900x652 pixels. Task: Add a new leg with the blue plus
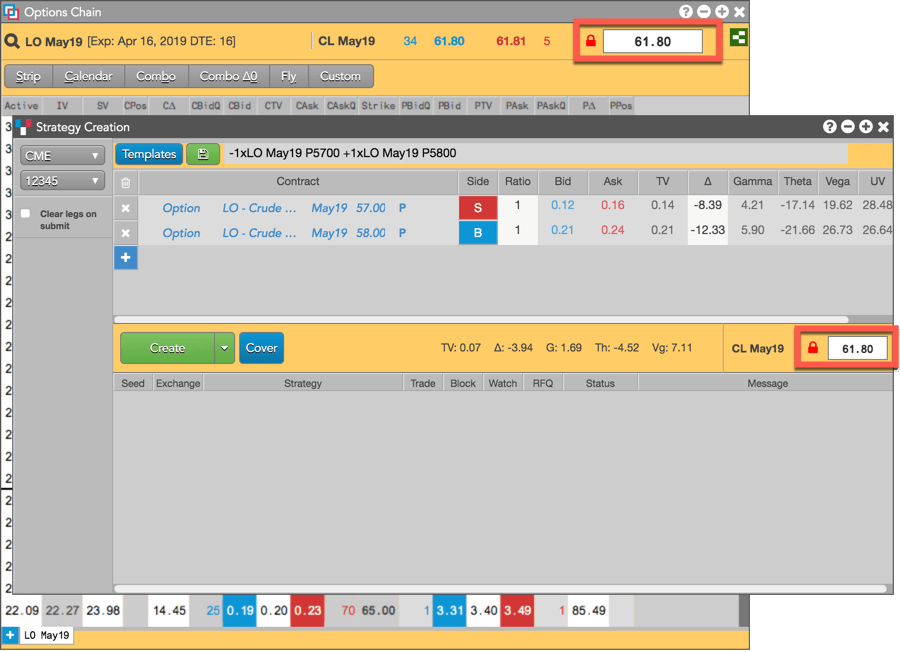[126, 258]
